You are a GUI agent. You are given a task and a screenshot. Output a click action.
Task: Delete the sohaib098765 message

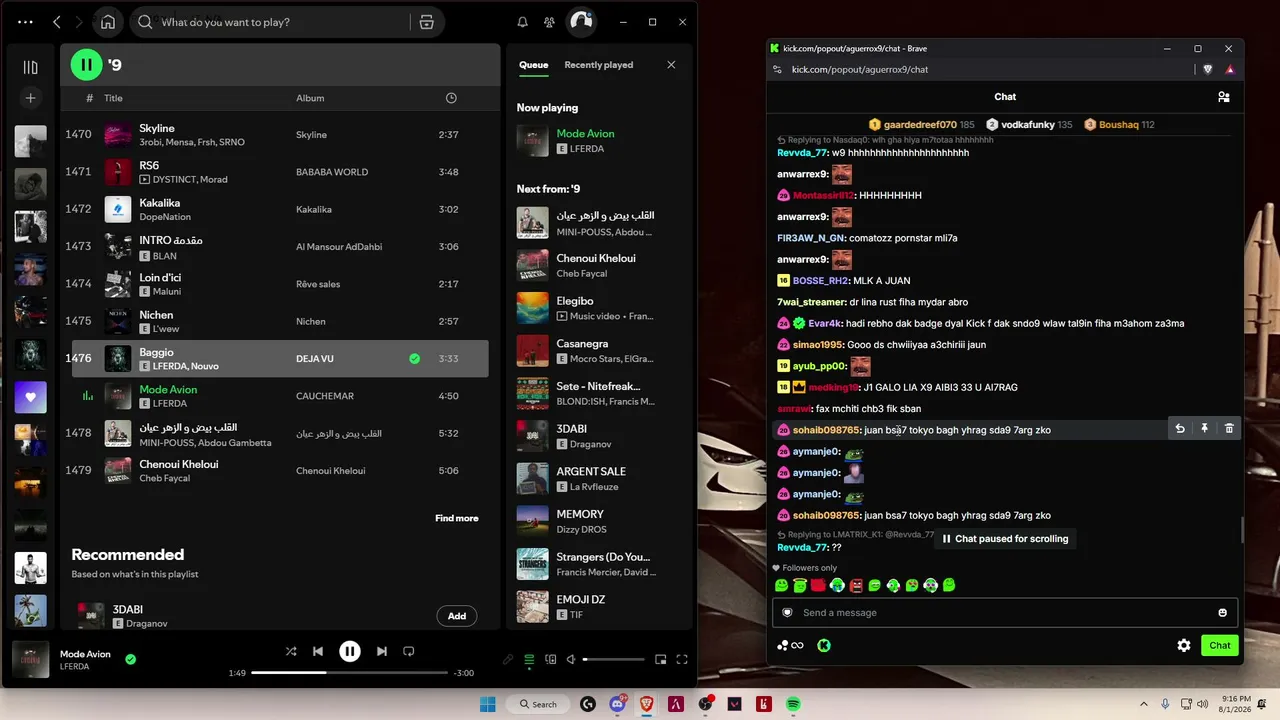click(x=1229, y=429)
